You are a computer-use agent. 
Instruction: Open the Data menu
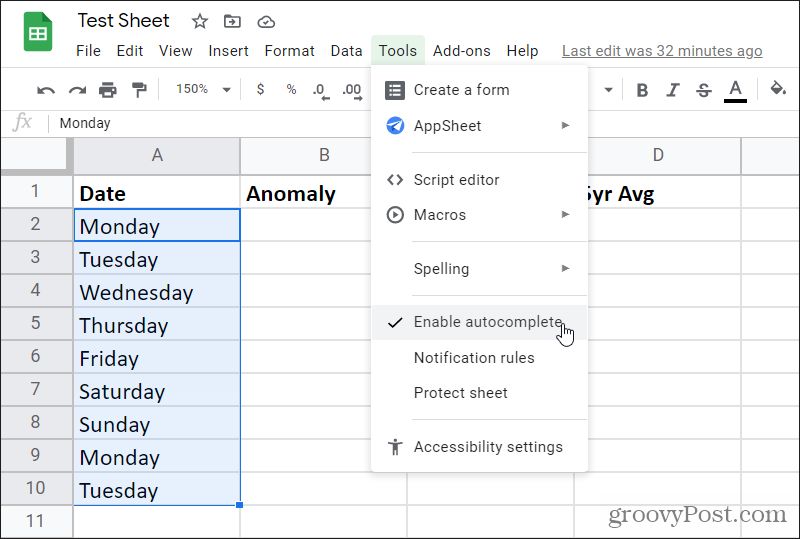346,51
